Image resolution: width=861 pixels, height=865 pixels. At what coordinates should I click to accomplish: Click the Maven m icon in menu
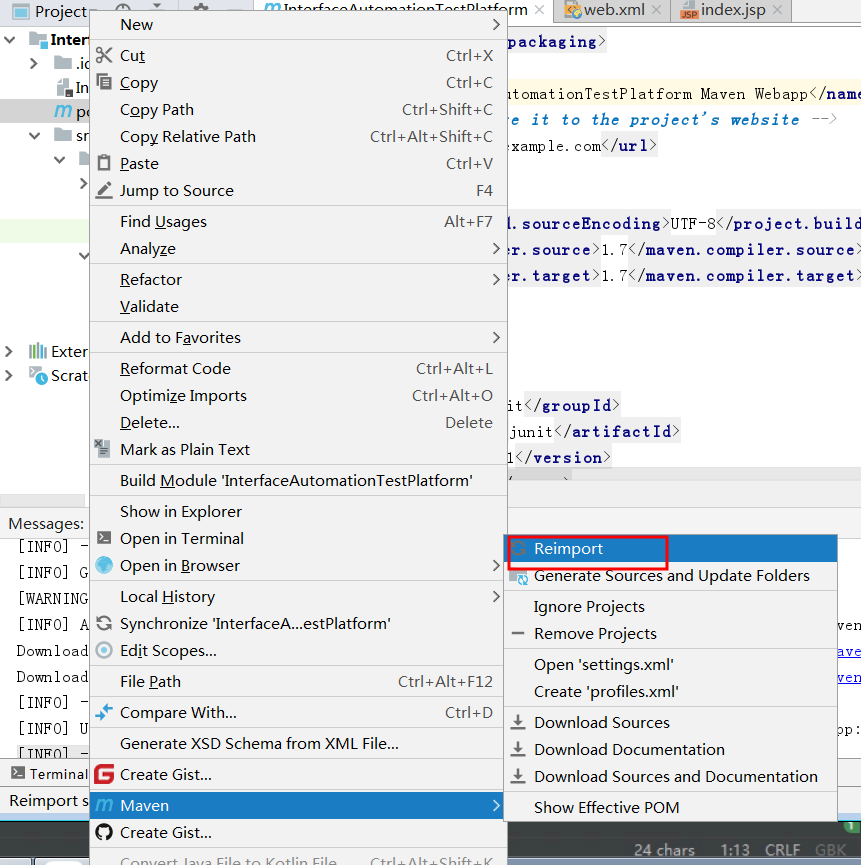[x=104, y=805]
